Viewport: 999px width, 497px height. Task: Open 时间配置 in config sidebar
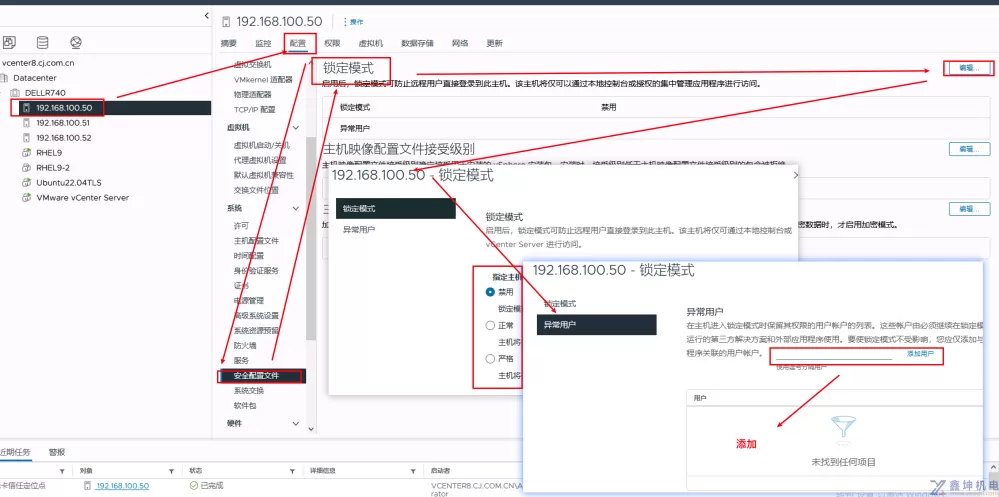pos(248,256)
